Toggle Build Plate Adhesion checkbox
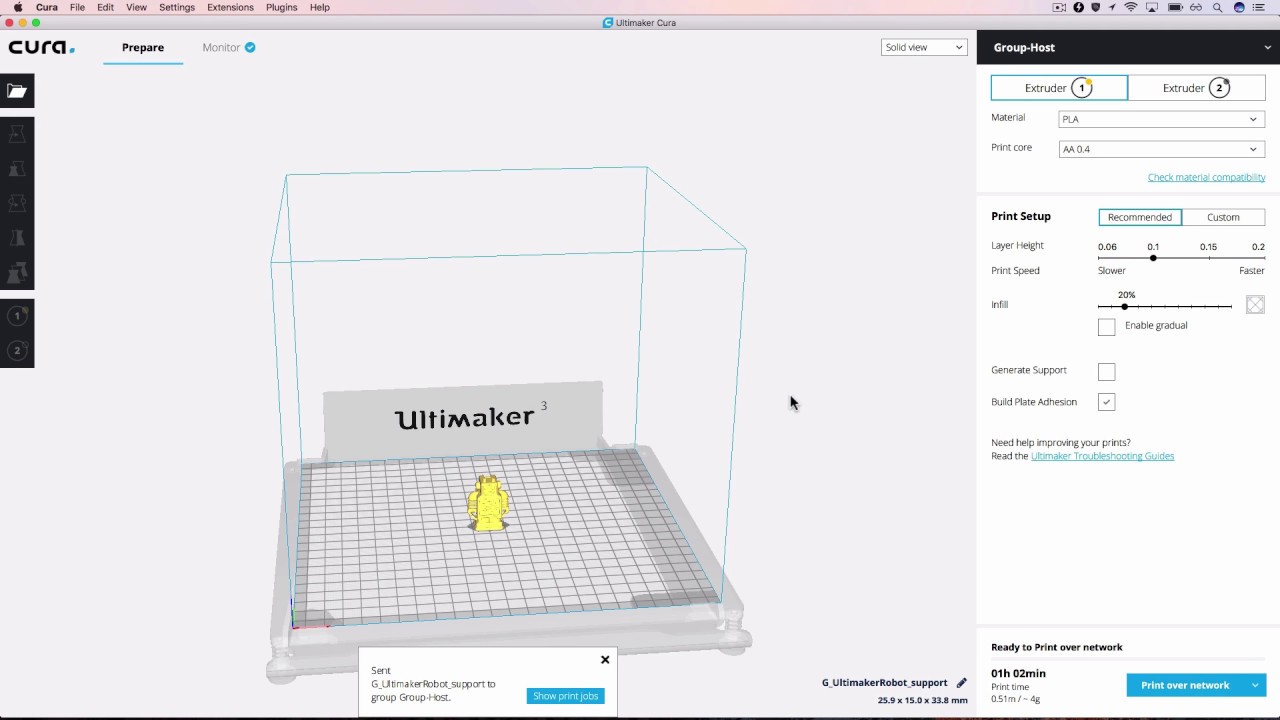Viewport: 1280px width, 720px height. (1106, 402)
